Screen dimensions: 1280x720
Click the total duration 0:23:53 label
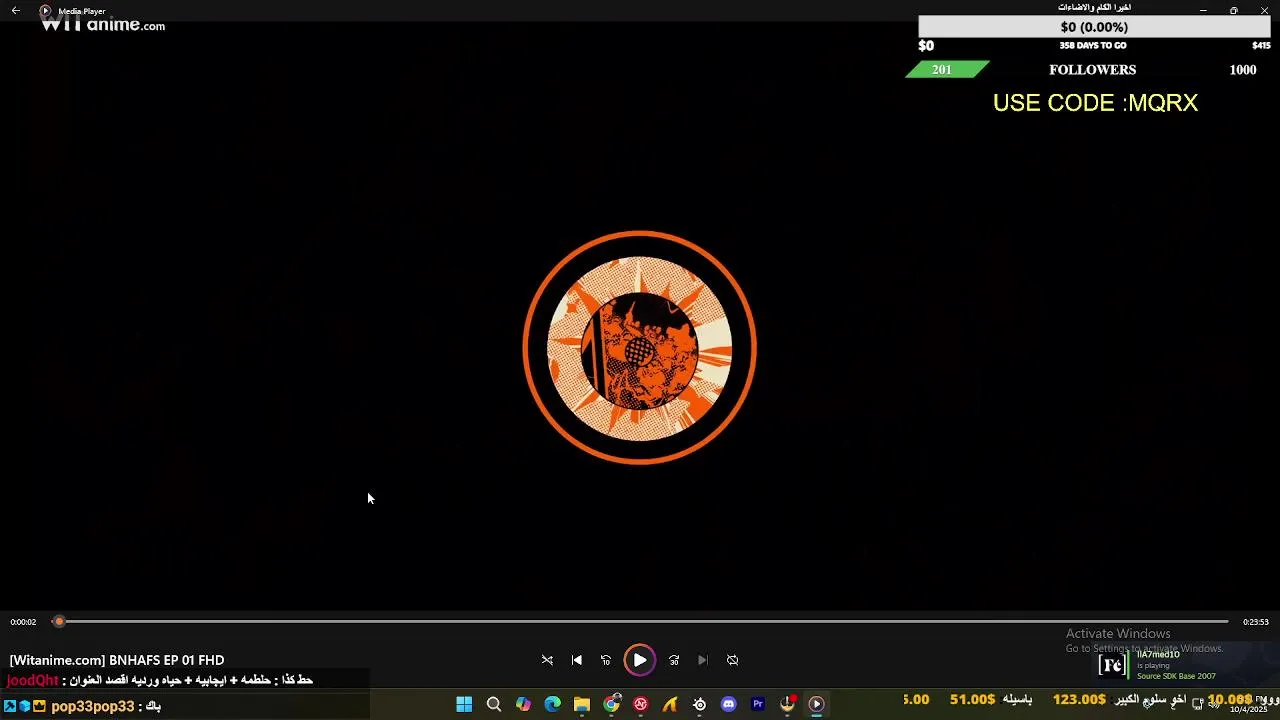[x=1256, y=622]
